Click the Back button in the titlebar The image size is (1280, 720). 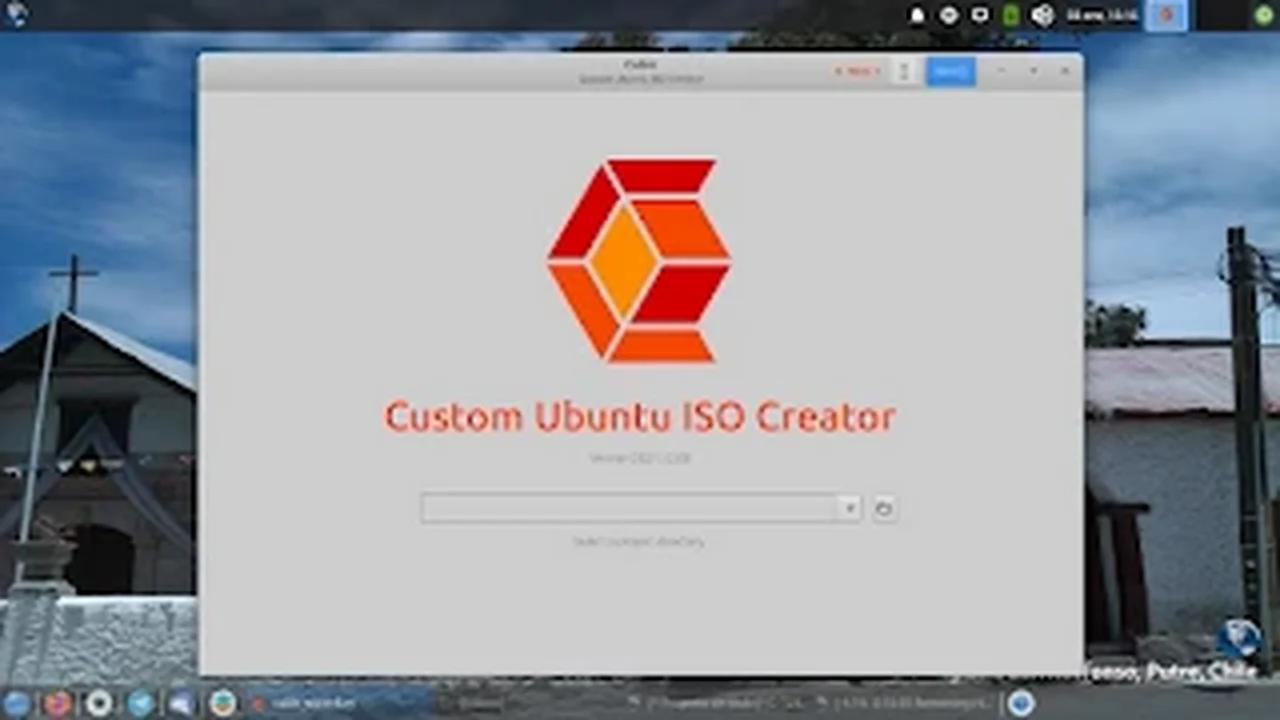click(856, 71)
